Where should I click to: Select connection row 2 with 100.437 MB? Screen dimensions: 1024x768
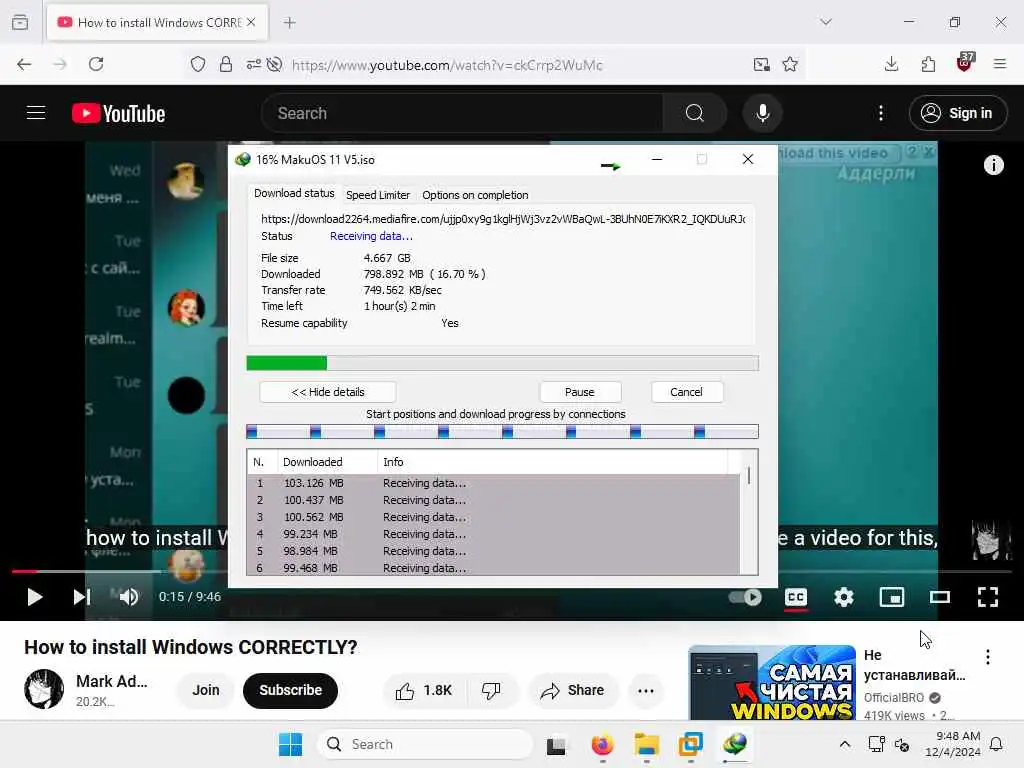click(494, 500)
